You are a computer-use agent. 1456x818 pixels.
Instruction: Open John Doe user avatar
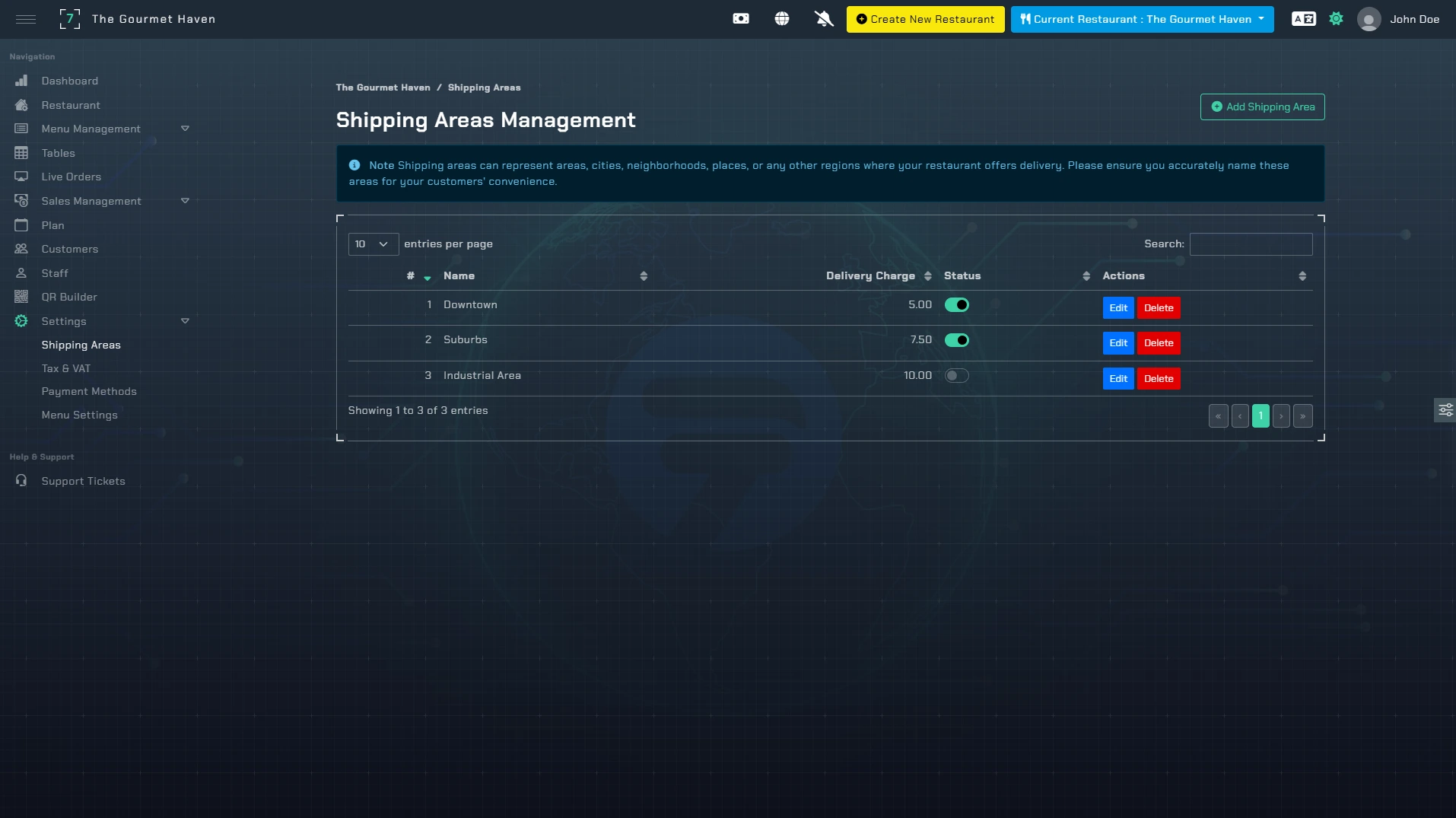1369,19
